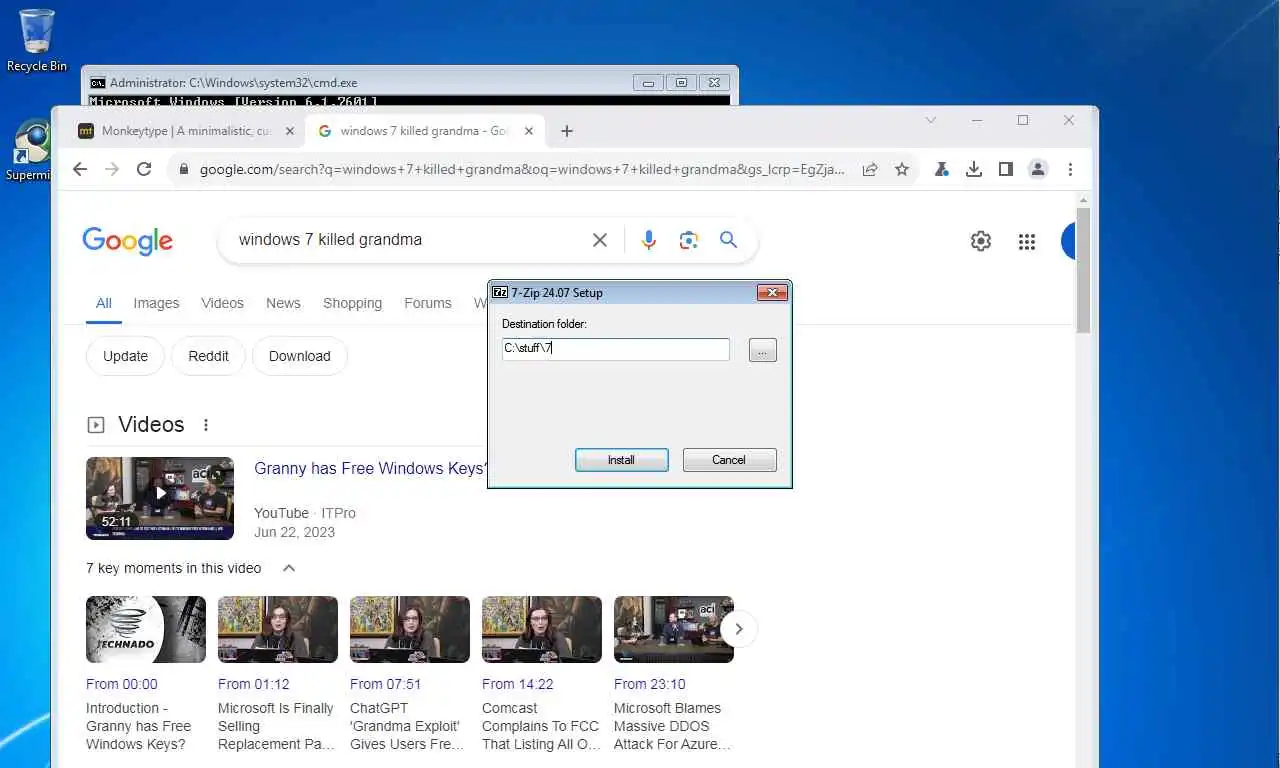Viewport: 1280px width, 768px height.
Task: Click Install in 7-Zip Setup
Action: (x=621, y=460)
